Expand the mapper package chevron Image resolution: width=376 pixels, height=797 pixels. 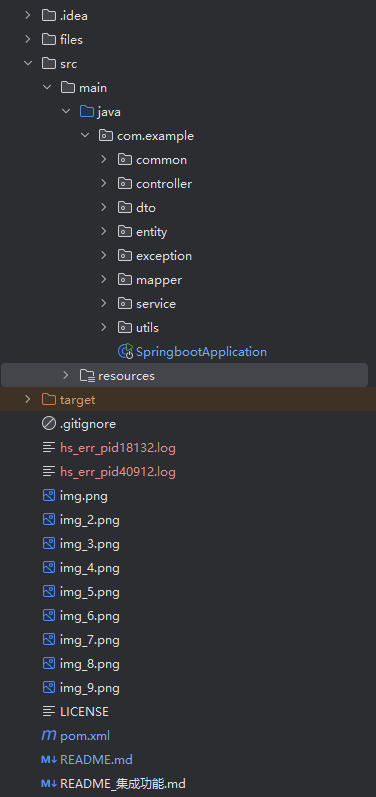tap(104, 280)
